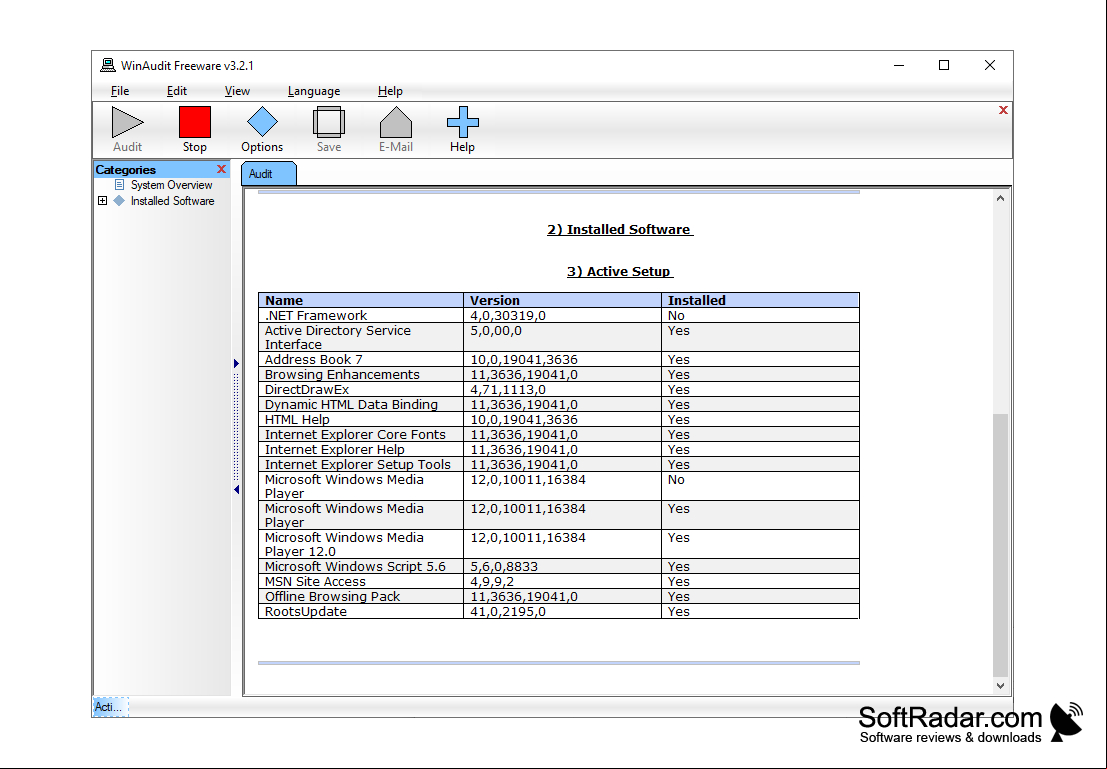Click the lower splitter arrow beside Categories
This screenshot has height=769, width=1107.
tap(236, 489)
